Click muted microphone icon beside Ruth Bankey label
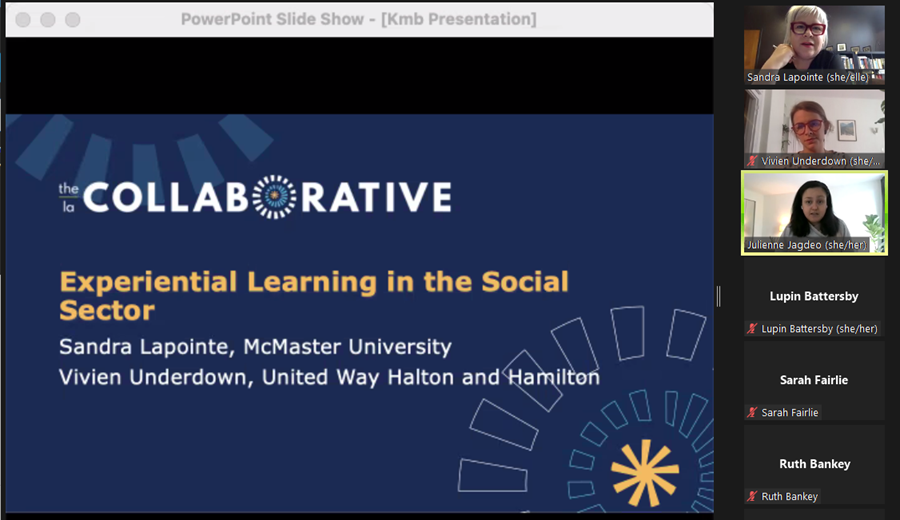Viewport: 900px width, 520px height. (752, 496)
